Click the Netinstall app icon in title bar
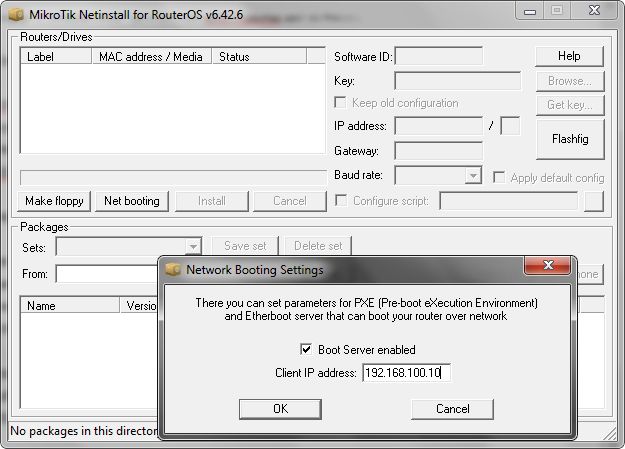625x449 pixels. pyautogui.click(x=16, y=14)
